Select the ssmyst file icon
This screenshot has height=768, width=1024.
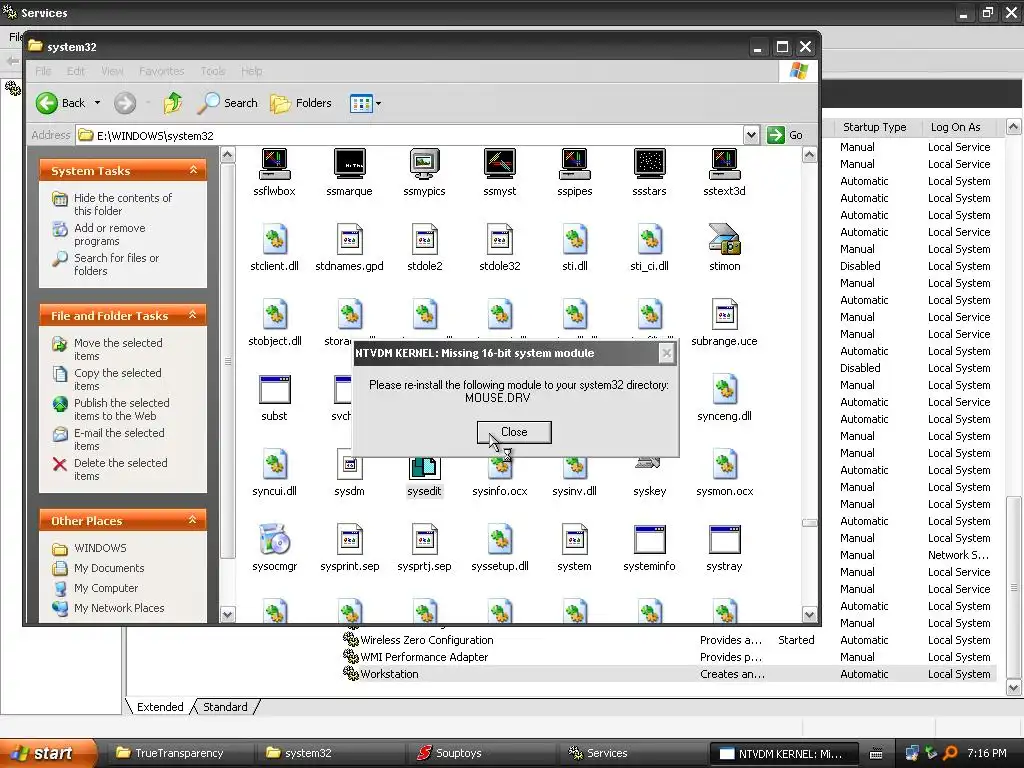coord(500,165)
